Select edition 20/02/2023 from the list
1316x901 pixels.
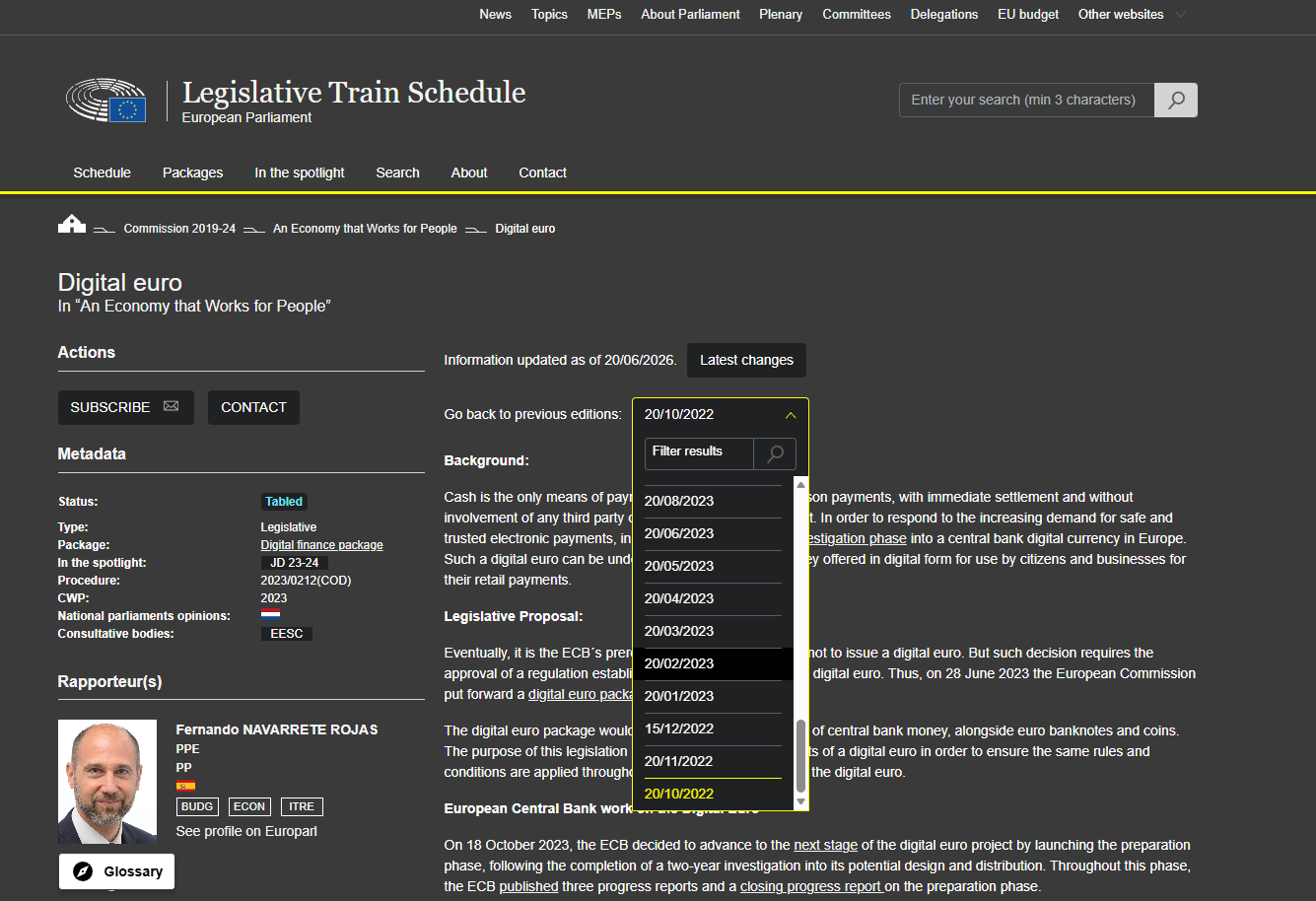(x=713, y=663)
